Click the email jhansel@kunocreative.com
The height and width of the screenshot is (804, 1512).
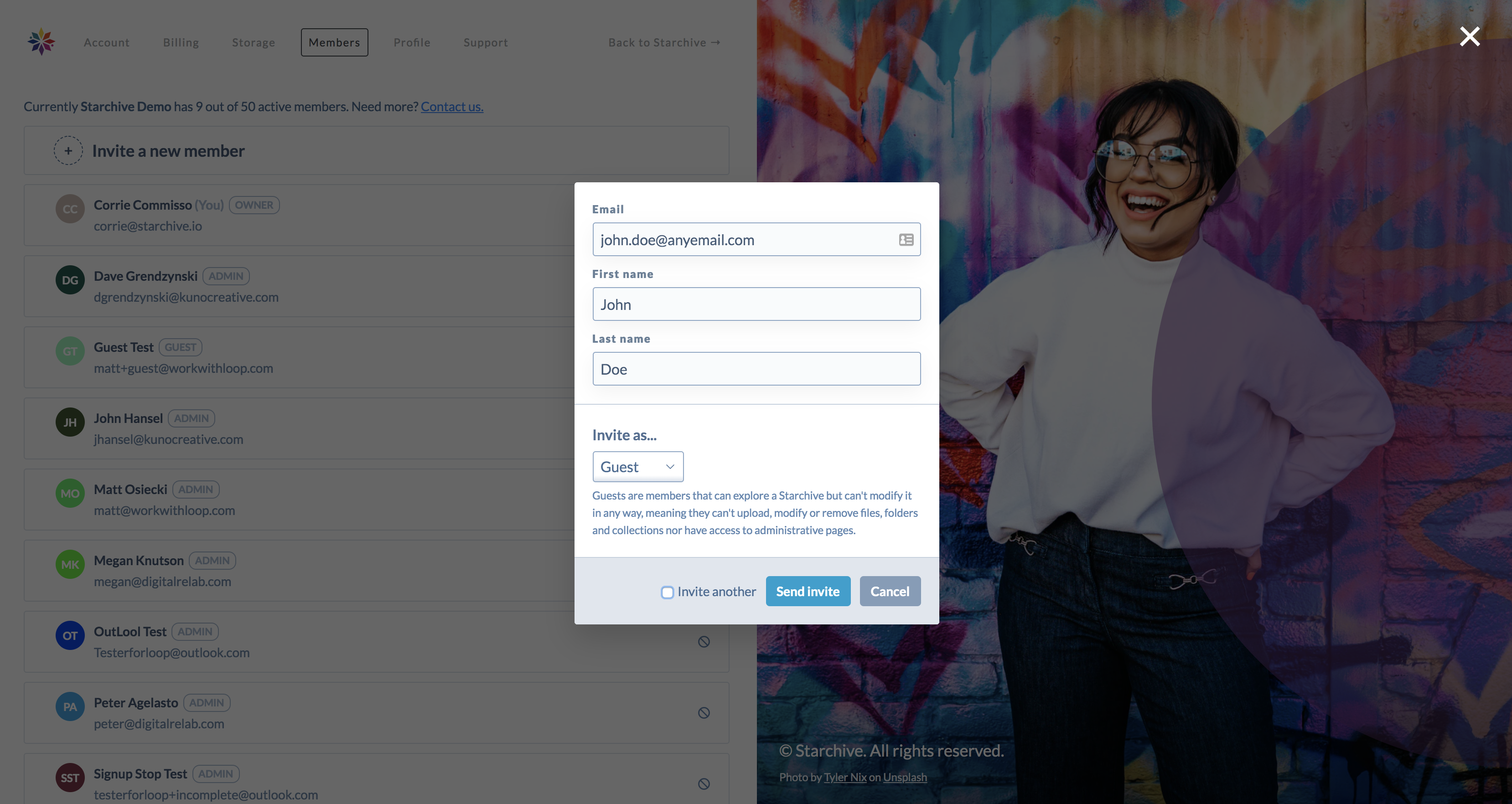tap(168, 439)
